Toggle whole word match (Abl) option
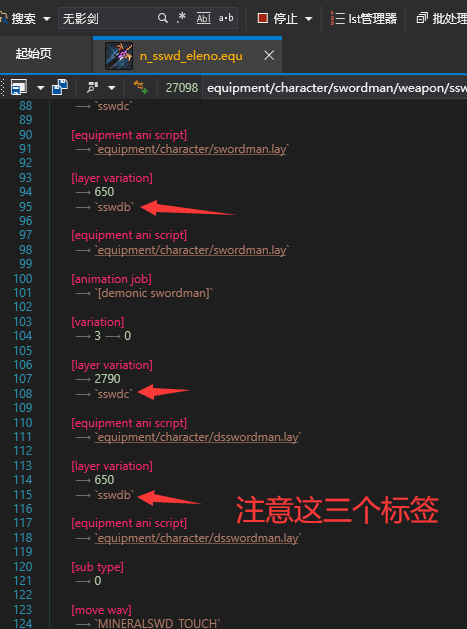The width and height of the screenshot is (467, 629). (203, 18)
